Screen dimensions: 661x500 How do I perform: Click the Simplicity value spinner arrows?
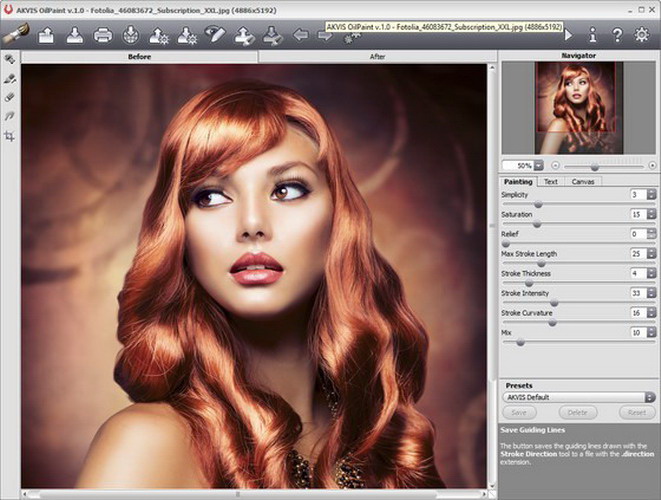(x=651, y=194)
